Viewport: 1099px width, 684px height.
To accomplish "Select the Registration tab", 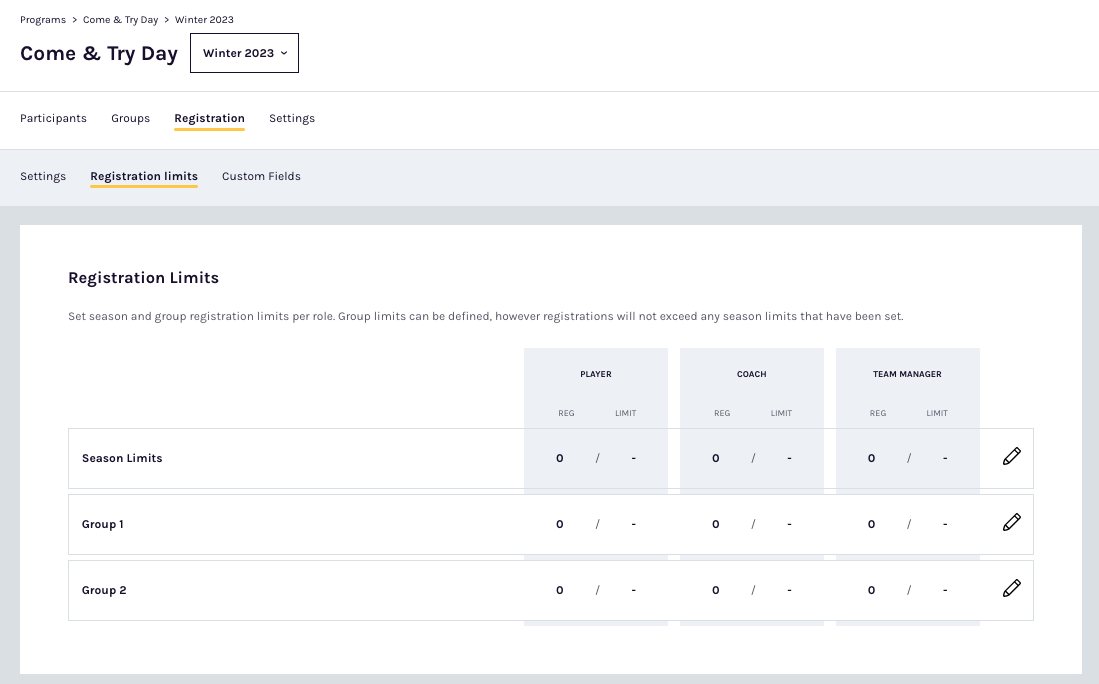I will tap(209, 118).
